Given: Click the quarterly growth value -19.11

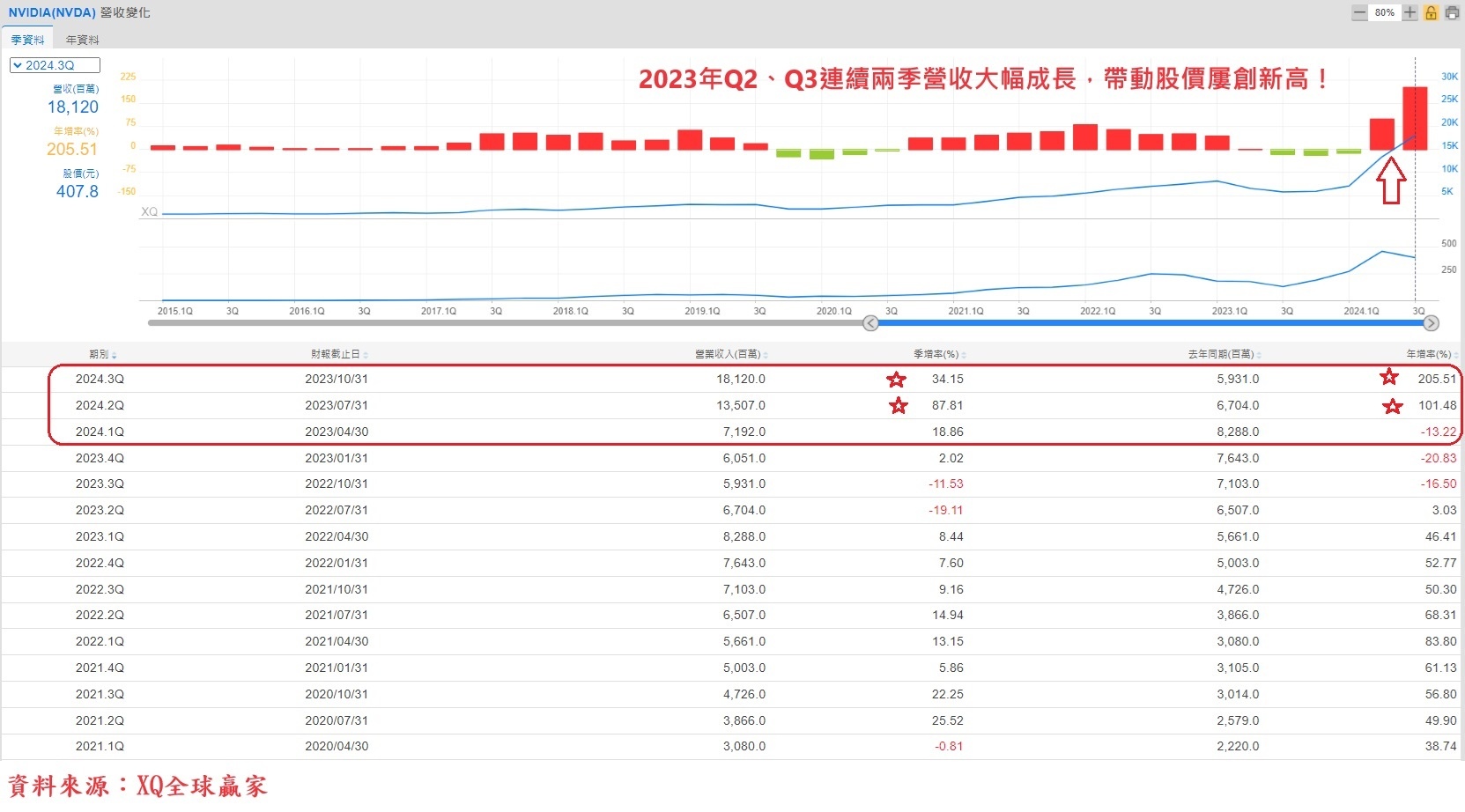Looking at the screenshot, I should click(x=946, y=510).
